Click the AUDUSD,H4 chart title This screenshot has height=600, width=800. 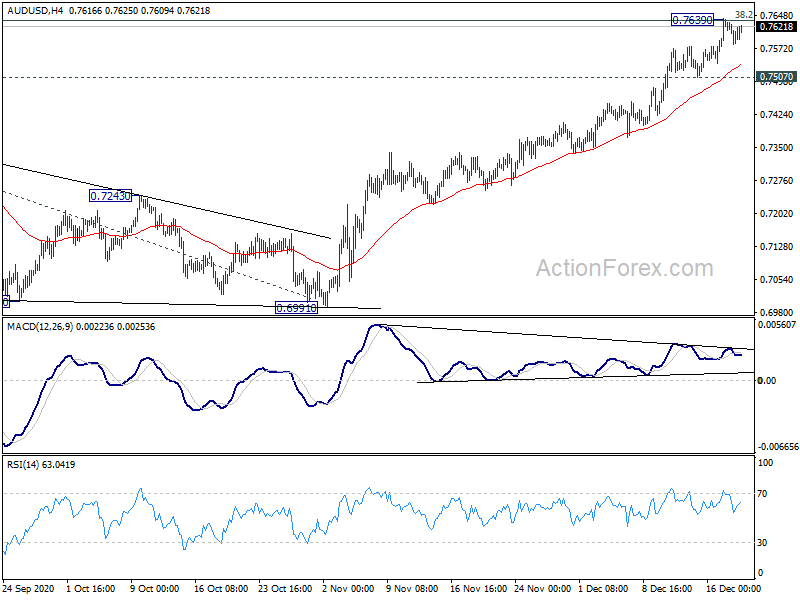[x=37, y=7]
